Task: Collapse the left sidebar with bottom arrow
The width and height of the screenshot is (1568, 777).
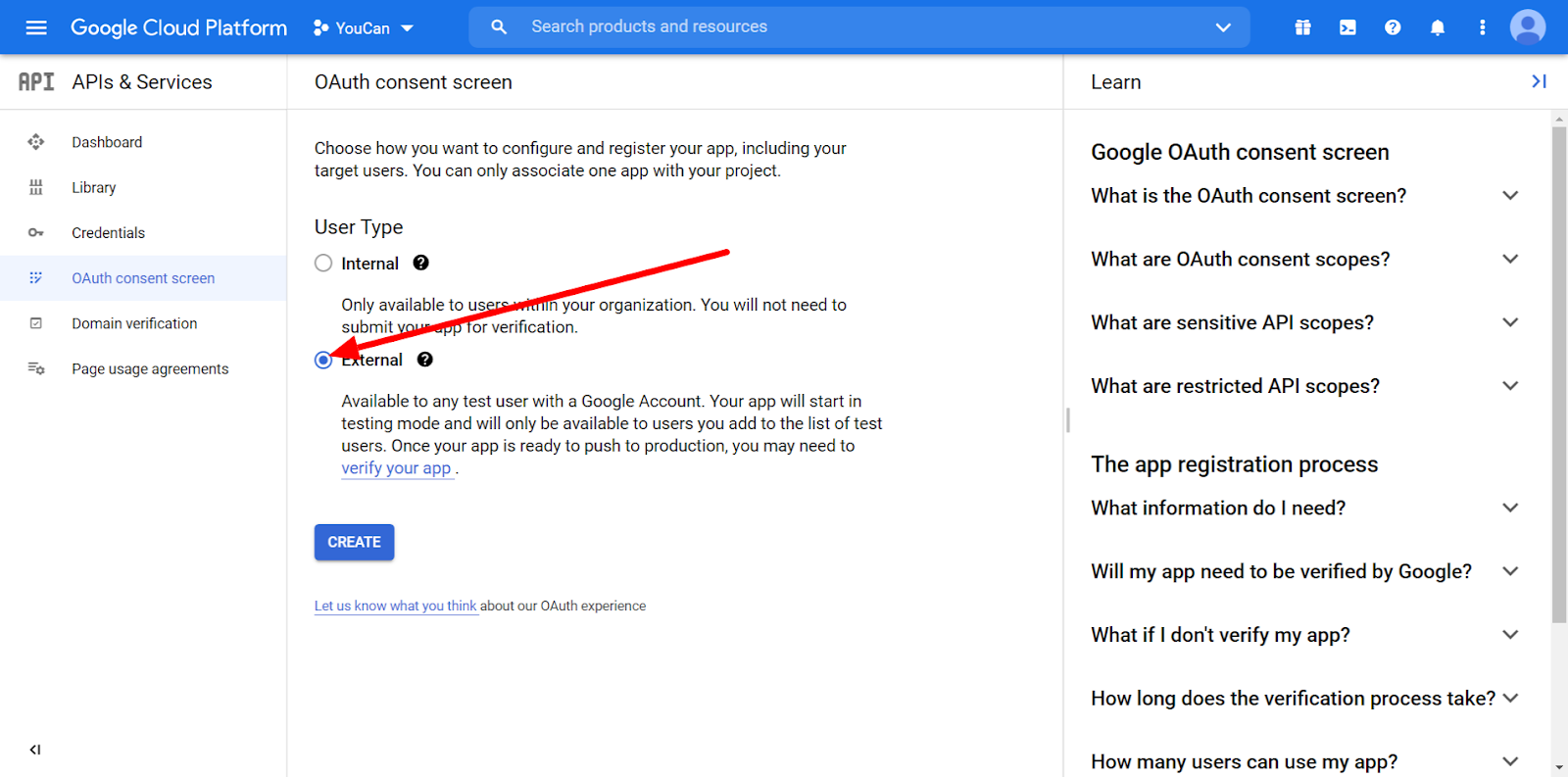Action: tap(35, 750)
